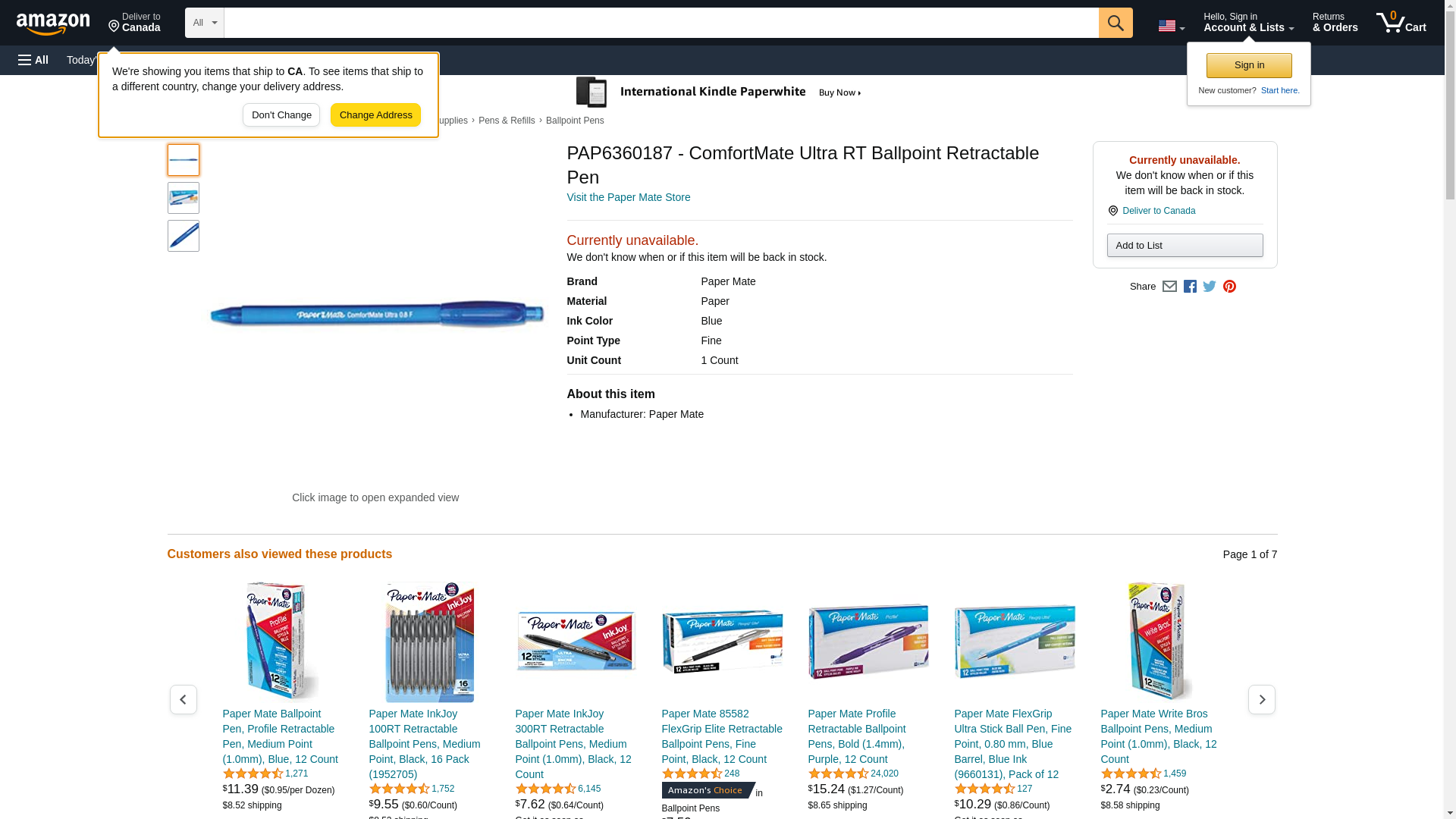Open the language flag selector
This screenshot has width=1456, height=819.
click(1171, 26)
